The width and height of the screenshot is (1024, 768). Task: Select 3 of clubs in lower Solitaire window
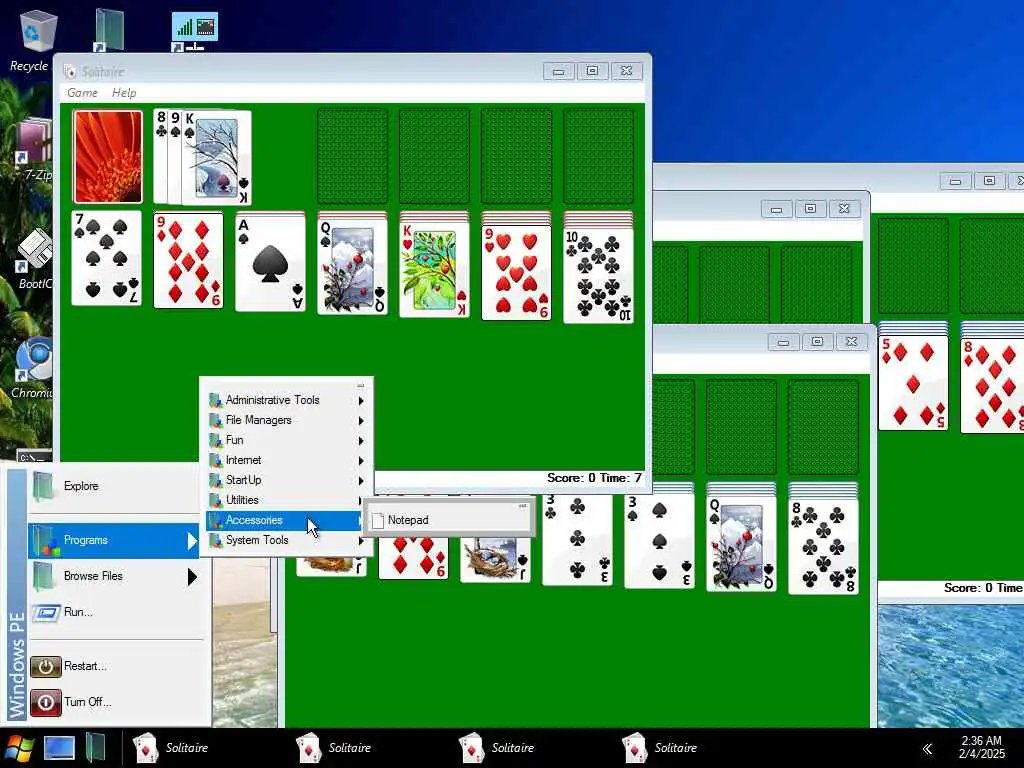coord(577,539)
